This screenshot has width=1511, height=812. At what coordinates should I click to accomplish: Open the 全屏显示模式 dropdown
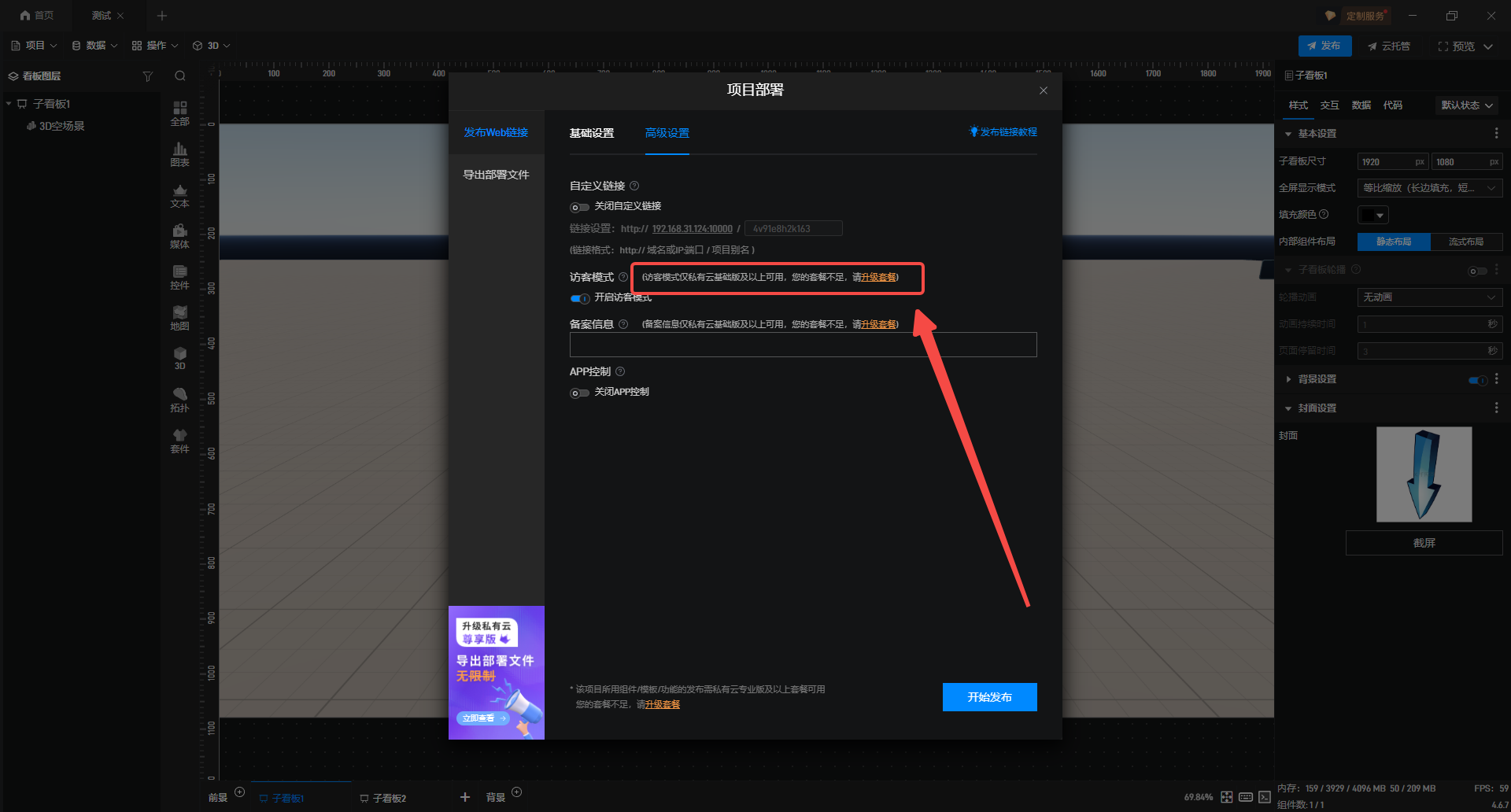point(1429,188)
